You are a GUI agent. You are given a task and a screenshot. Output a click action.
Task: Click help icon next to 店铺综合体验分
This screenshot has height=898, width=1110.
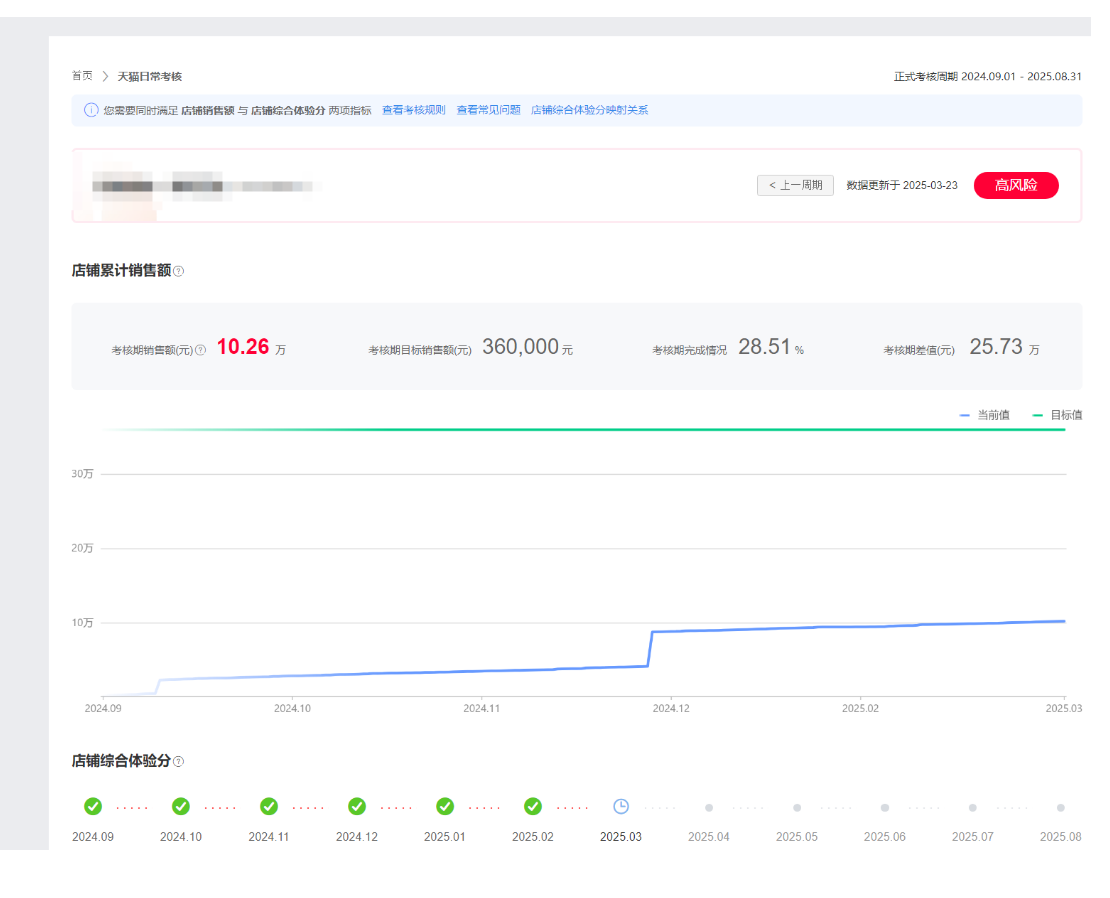[179, 762]
